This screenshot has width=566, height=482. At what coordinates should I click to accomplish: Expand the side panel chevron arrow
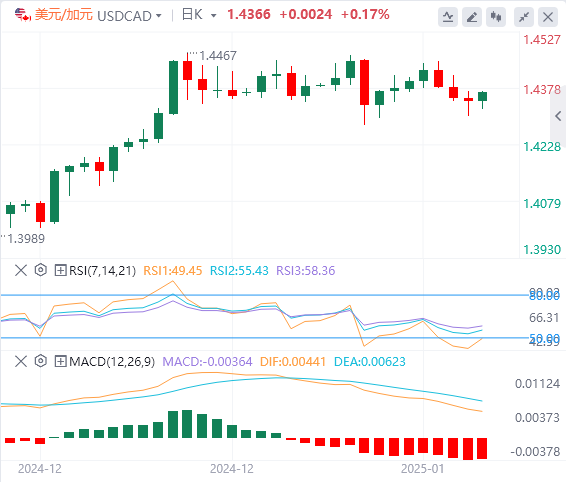coord(558,116)
